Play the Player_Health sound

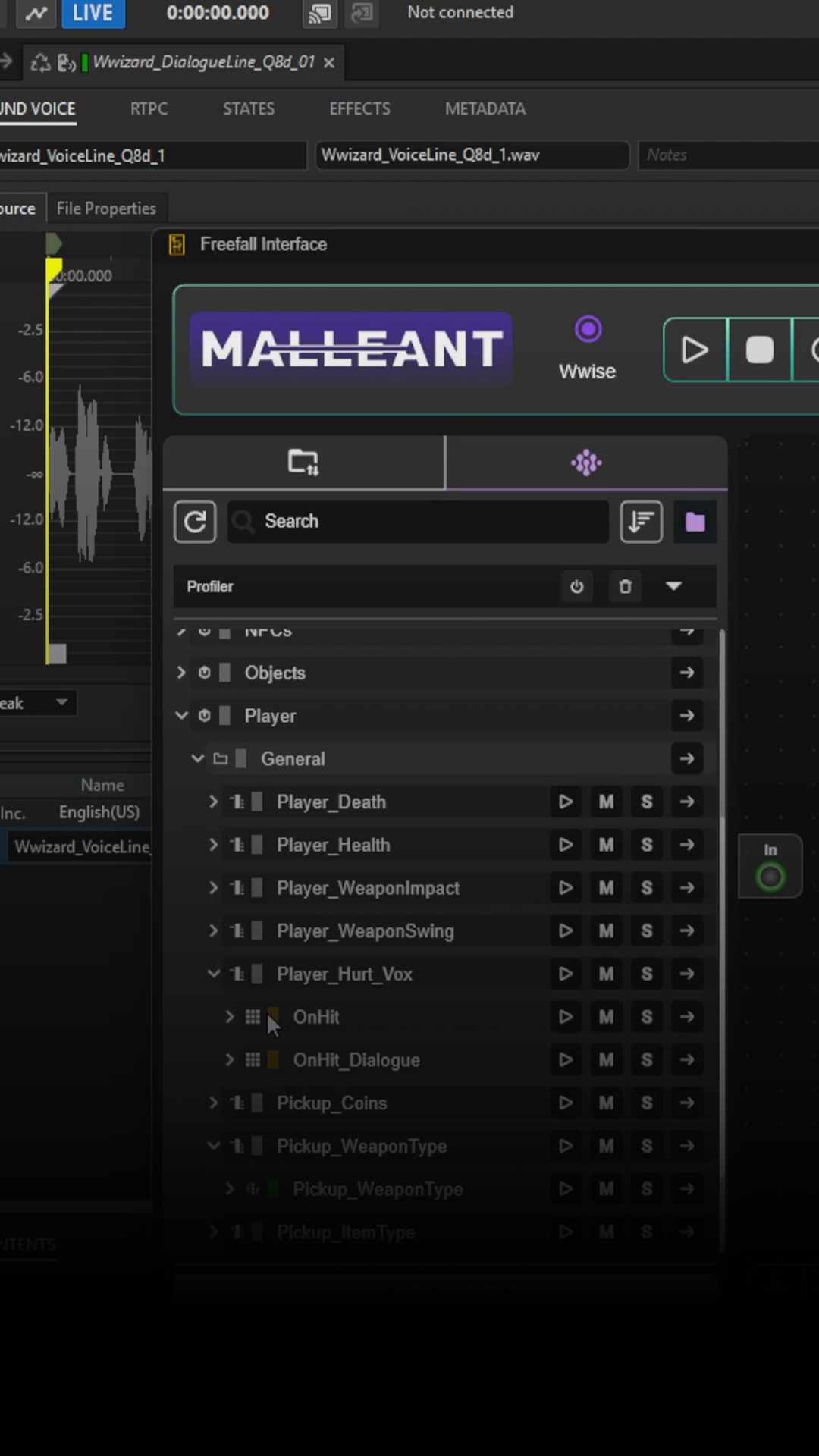coord(566,845)
